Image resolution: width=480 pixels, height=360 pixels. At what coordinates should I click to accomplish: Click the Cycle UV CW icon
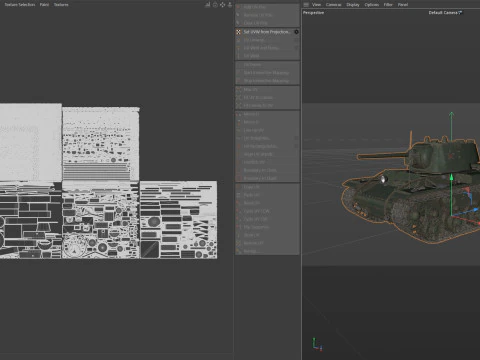(x=239, y=219)
